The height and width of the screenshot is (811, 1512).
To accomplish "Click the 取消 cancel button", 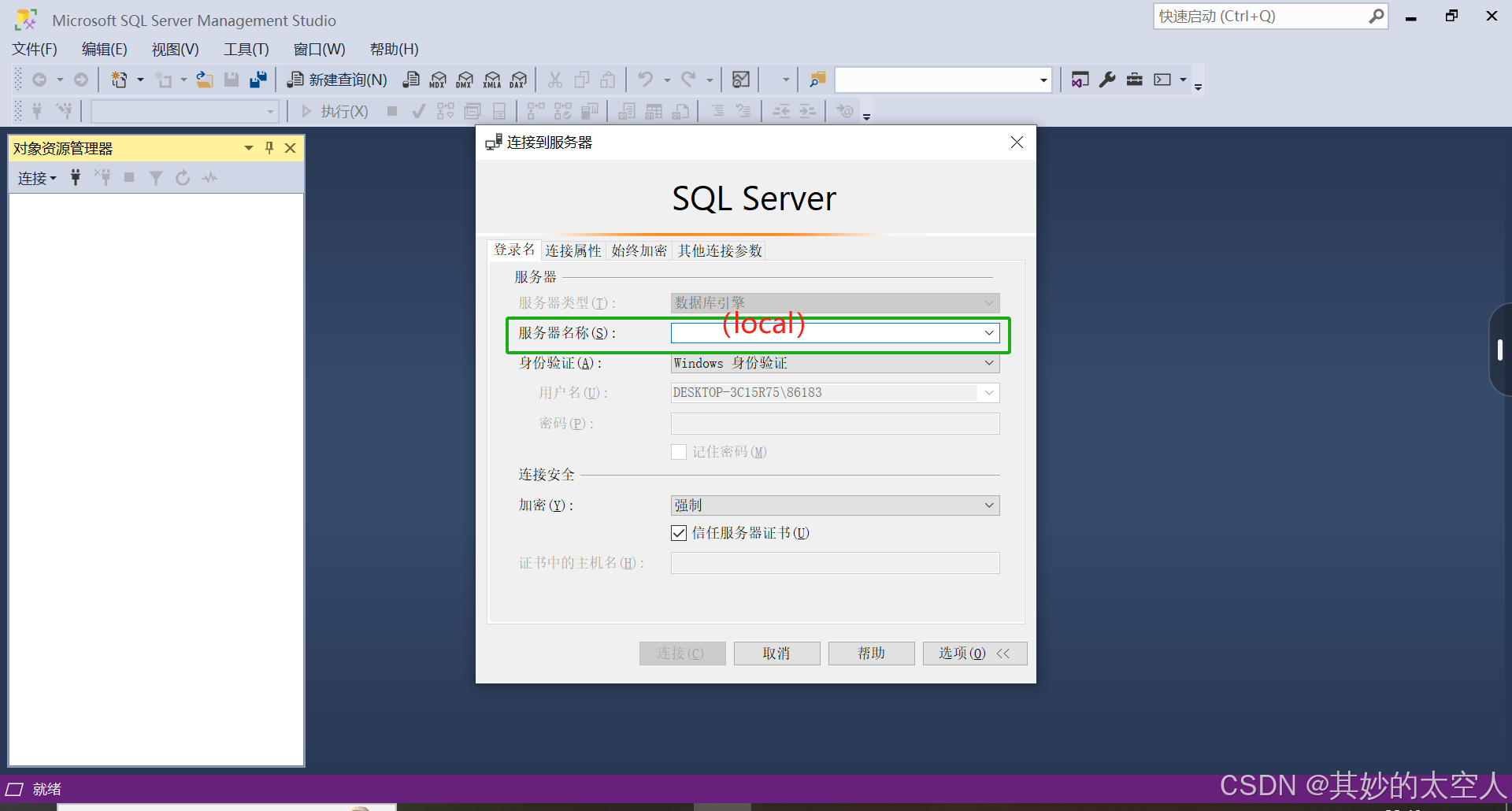I will (x=776, y=653).
